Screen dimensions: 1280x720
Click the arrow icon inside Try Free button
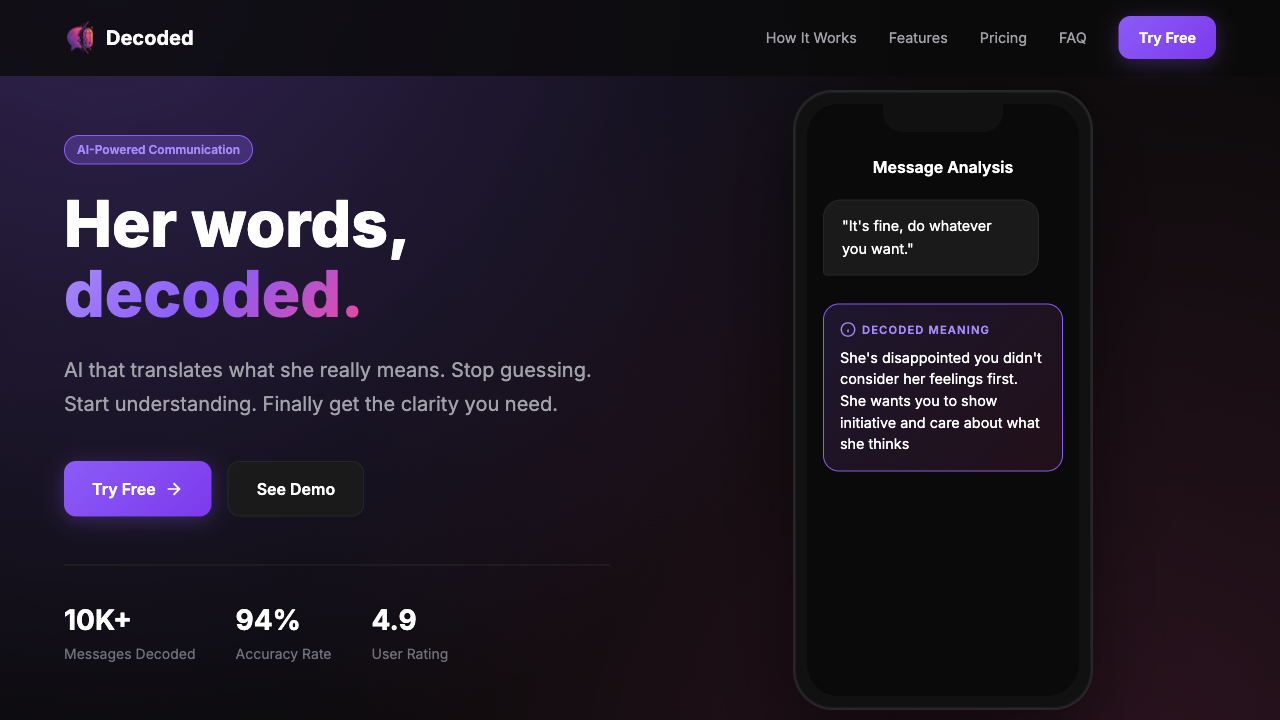pyautogui.click(x=175, y=489)
